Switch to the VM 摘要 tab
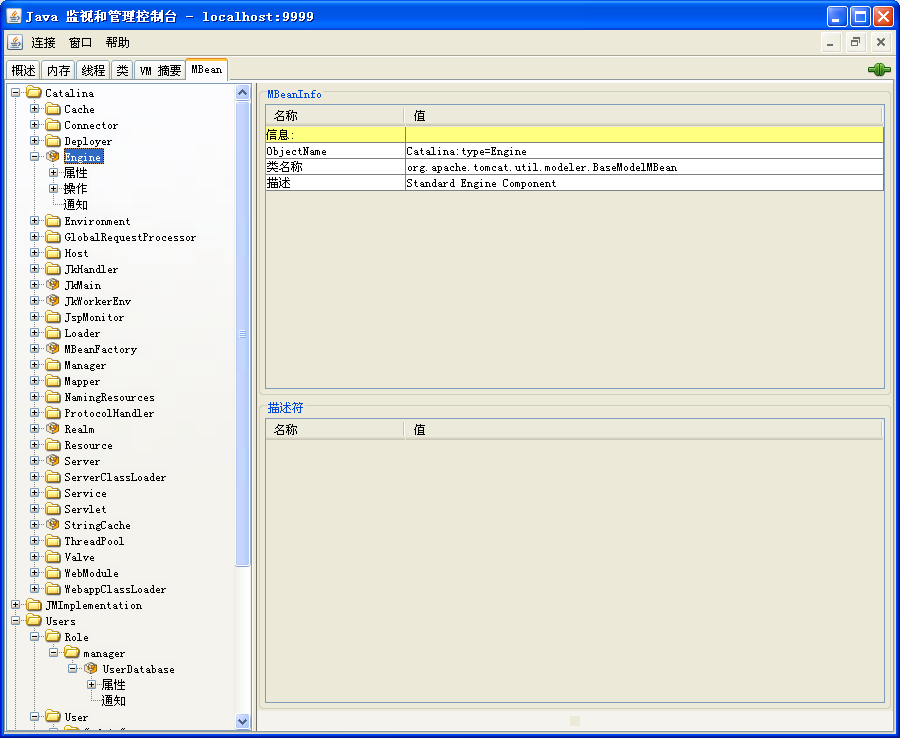Image resolution: width=900 pixels, height=738 pixels. [160, 71]
